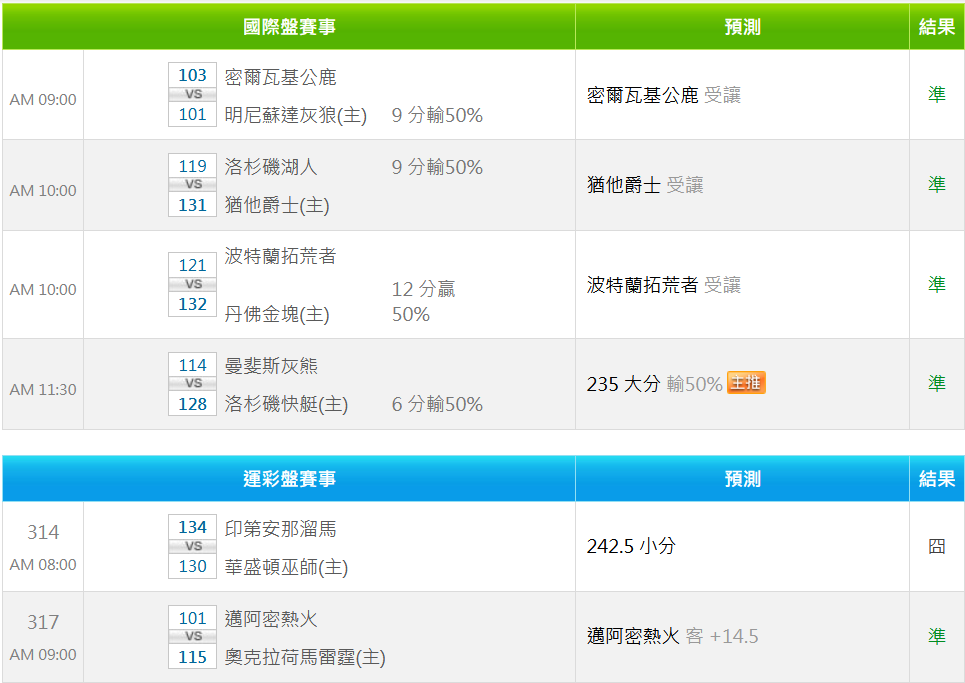
Task: Click score 130 for 華盛頓巫師
Action: pos(193,566)
